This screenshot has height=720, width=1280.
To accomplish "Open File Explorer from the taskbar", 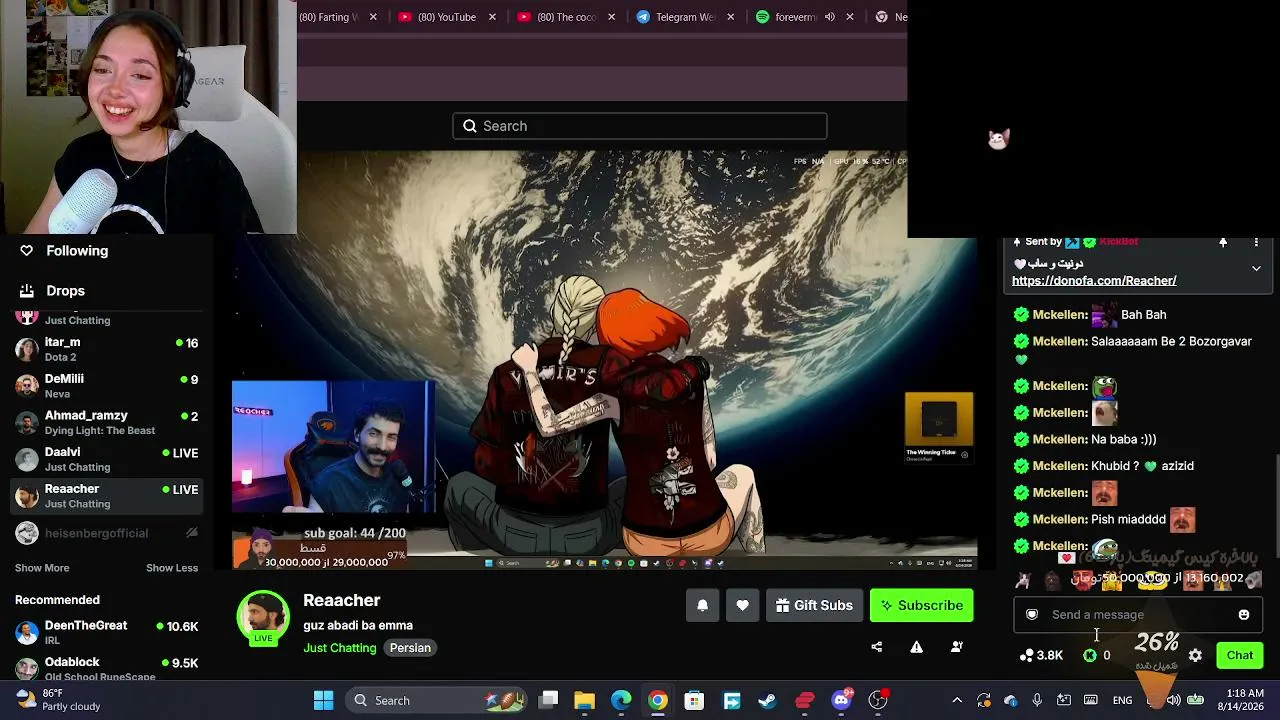I will (x=585, y=700).
